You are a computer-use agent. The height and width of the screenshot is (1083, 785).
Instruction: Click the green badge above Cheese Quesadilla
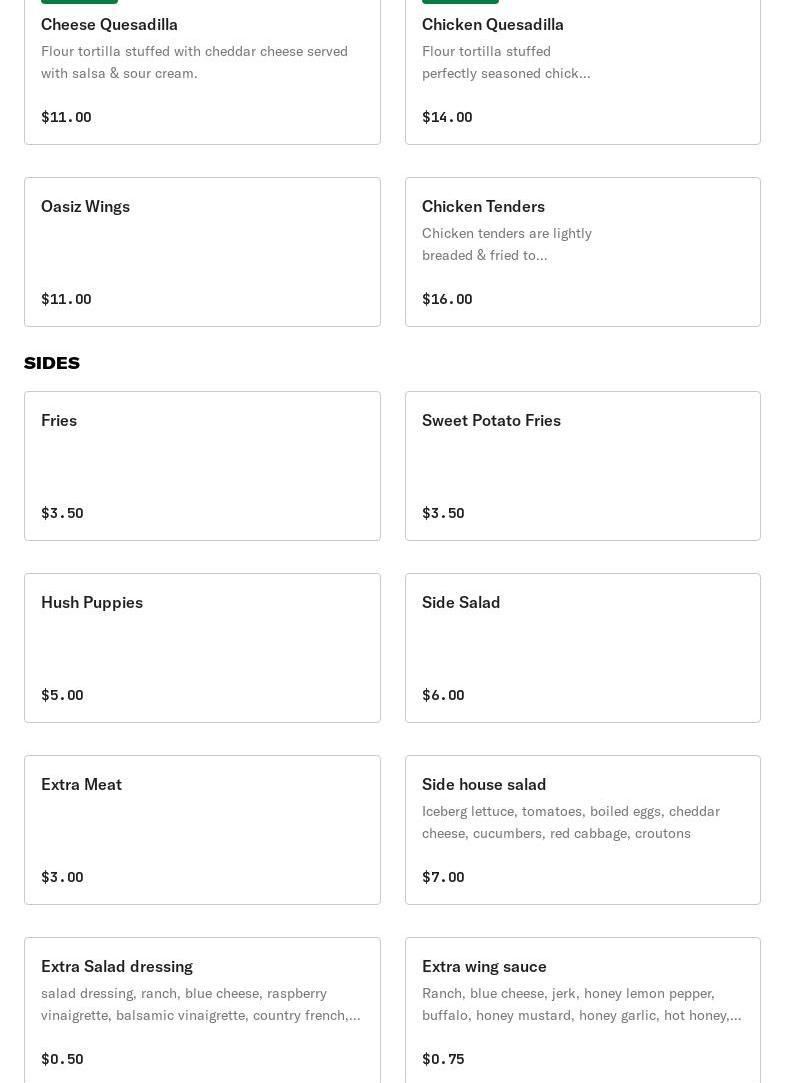tap(79, 2)
